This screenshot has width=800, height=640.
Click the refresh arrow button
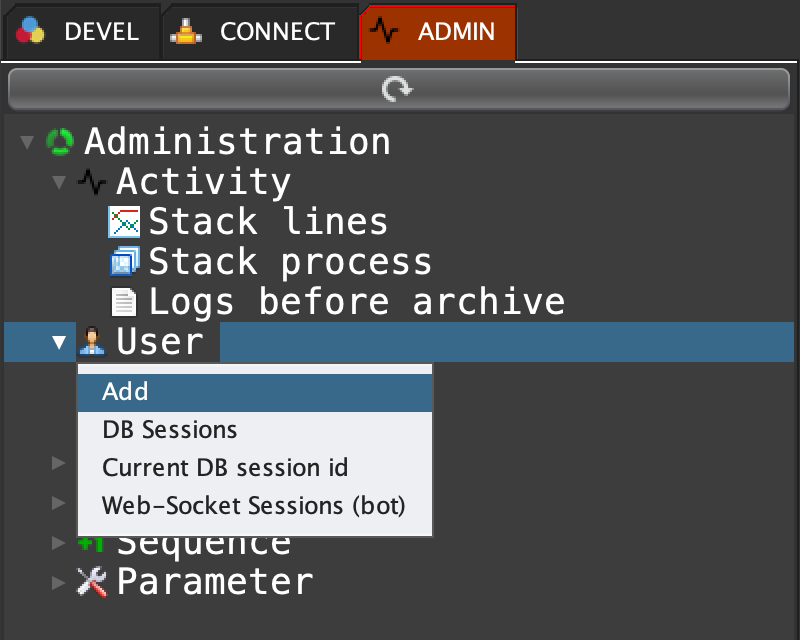[398, 90]
